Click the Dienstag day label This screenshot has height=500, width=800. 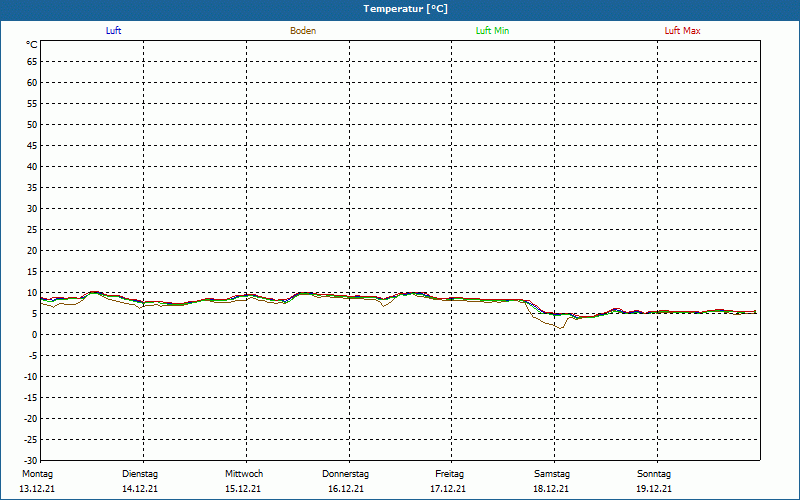[140, 474]
